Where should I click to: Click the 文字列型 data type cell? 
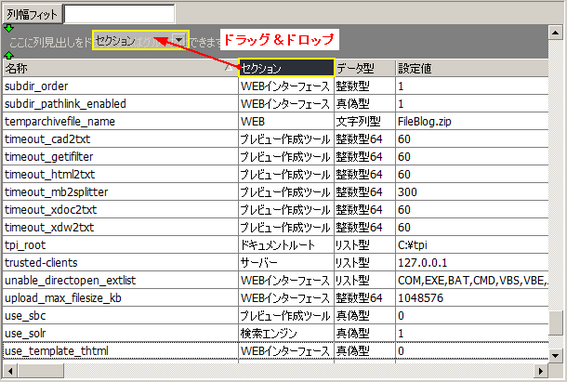[365, 122]
